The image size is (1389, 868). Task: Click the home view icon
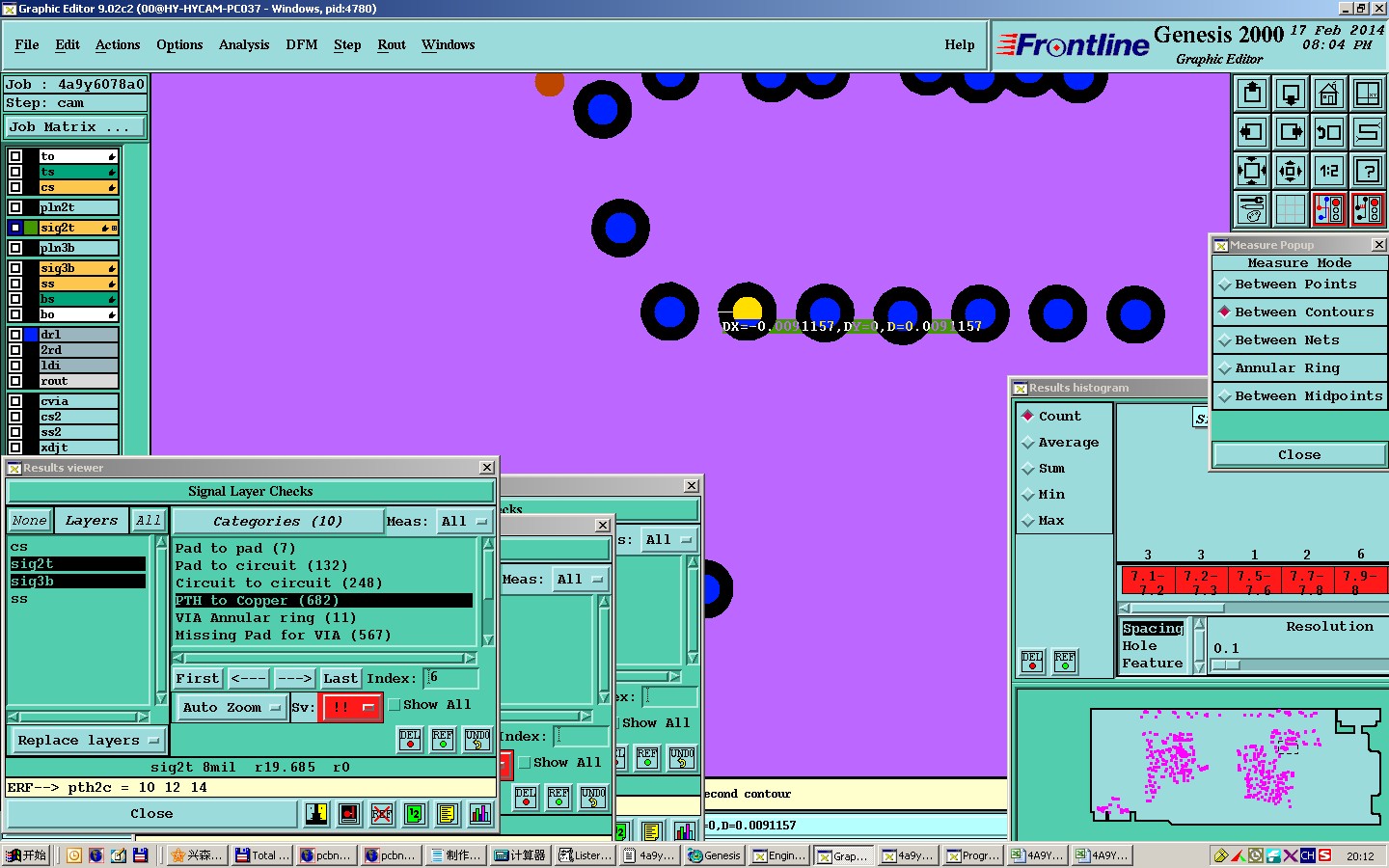point(1329,94)
